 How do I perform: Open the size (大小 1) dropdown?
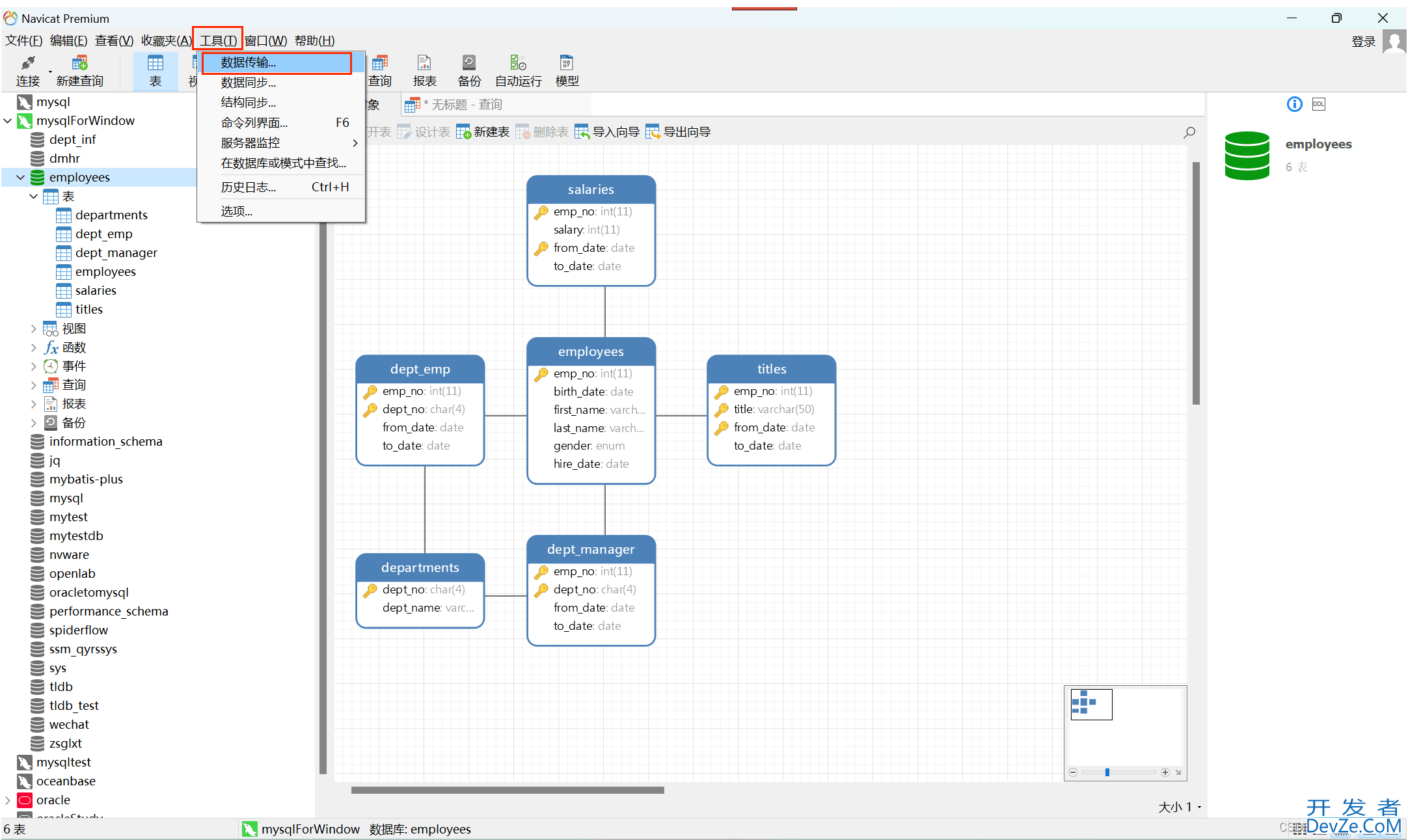(1180, 807)
